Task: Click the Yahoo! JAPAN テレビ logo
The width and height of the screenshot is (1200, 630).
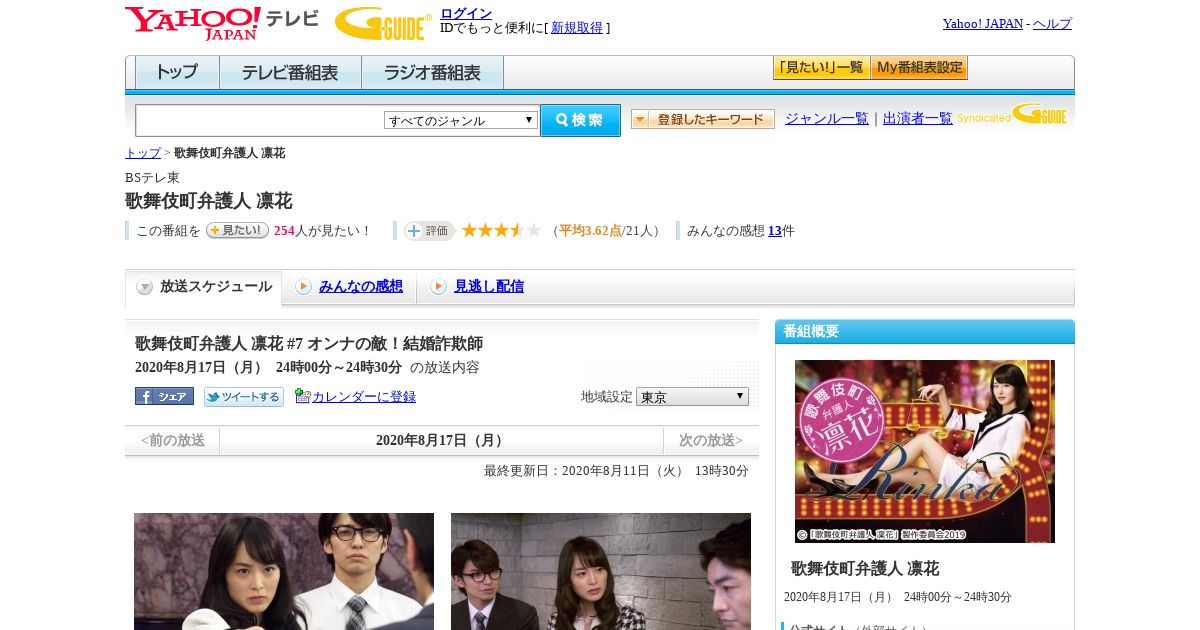Action: coord(222,23)
